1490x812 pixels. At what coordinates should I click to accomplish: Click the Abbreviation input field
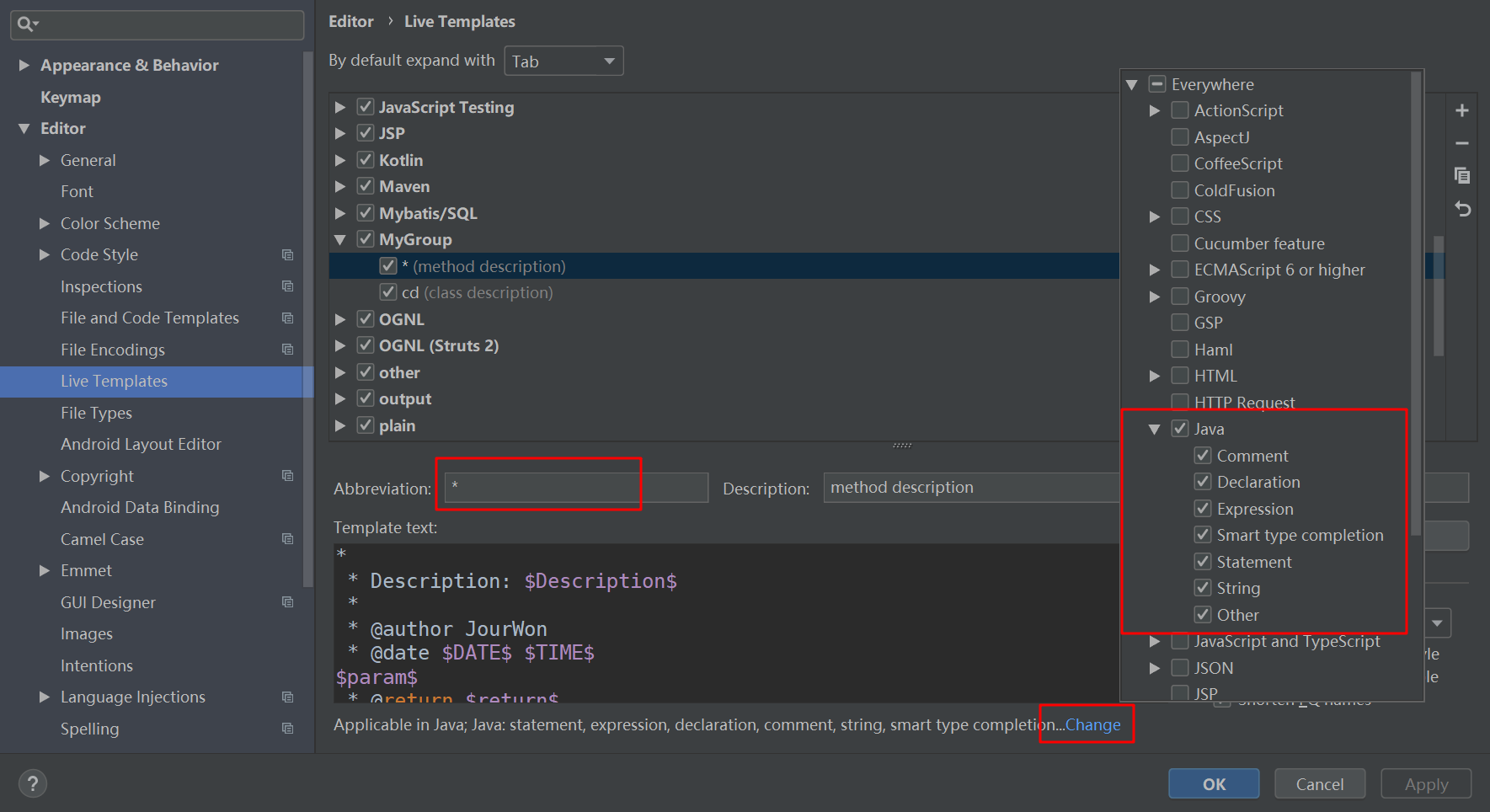(576, 487)
